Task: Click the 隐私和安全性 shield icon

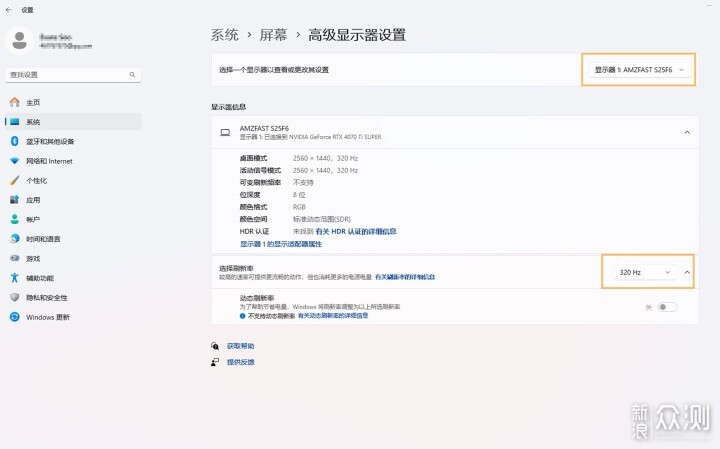Action: 15,297
